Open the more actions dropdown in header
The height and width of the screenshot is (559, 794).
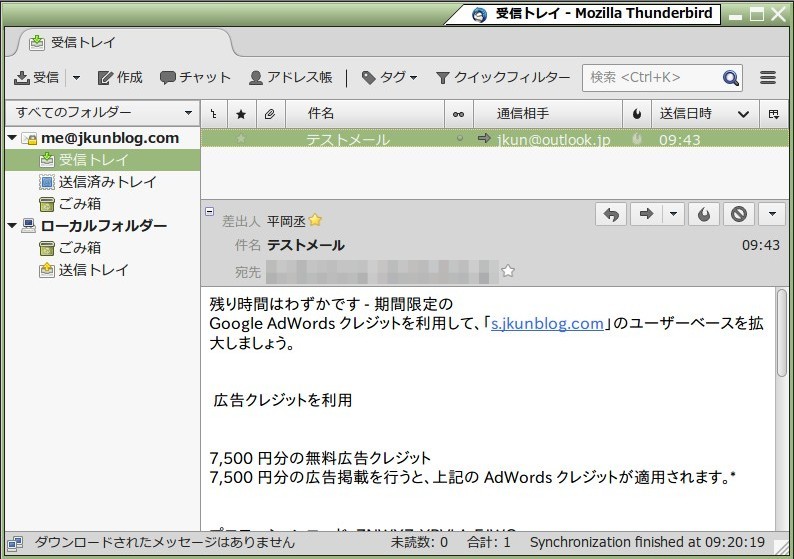coord(772,214)
